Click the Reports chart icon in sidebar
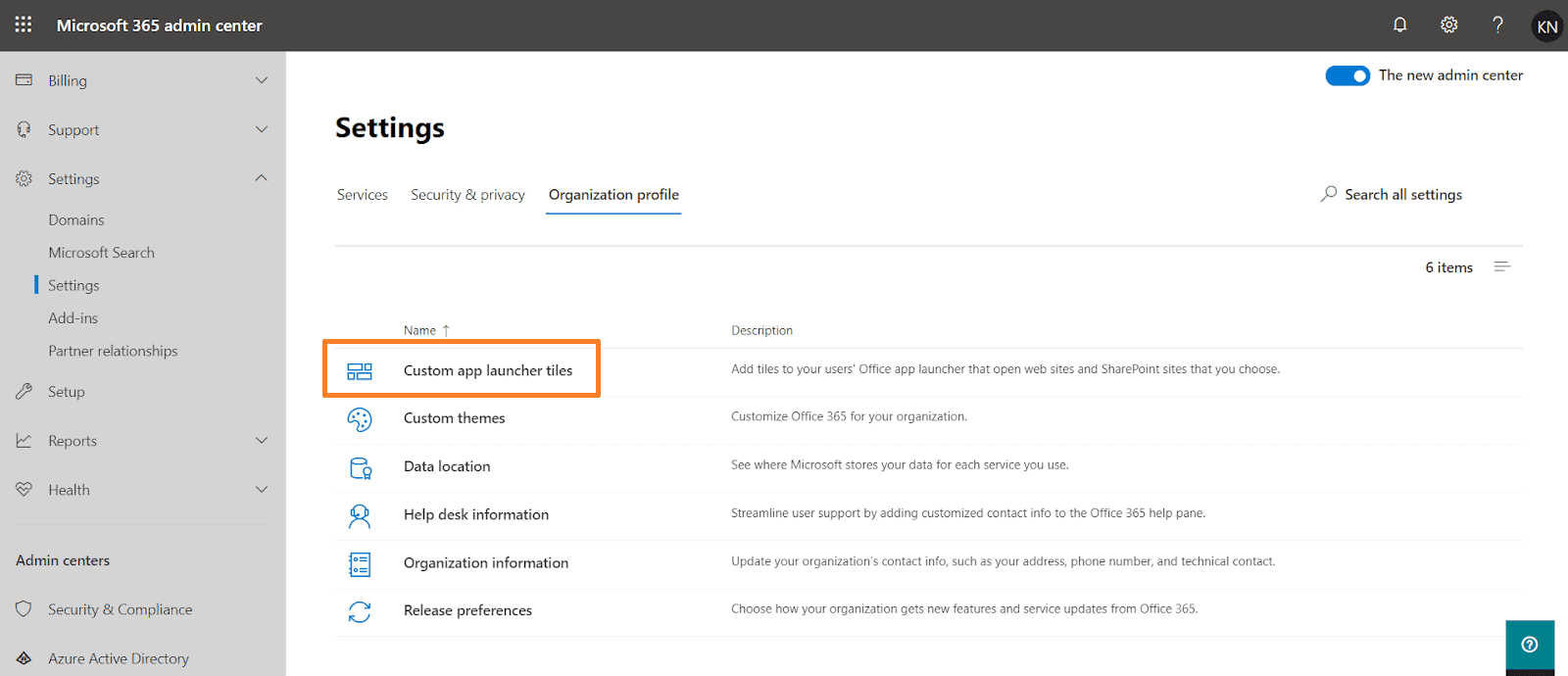 click(x=24, y=440)
